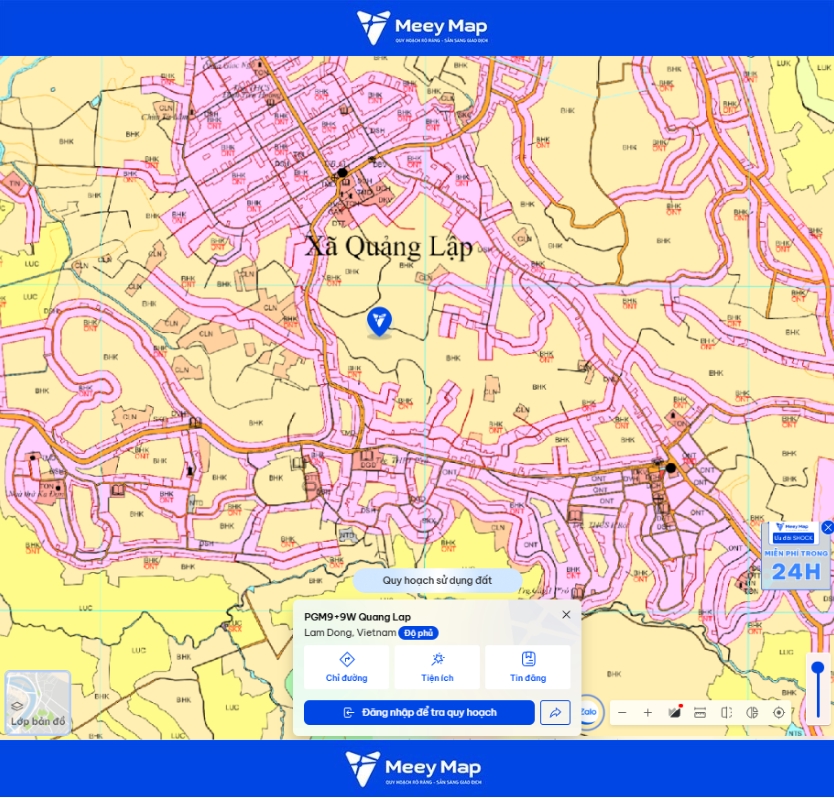The height and width of the screenshot is (798, 834).
Task: Click the area icon with red dot
Action: tap(674, 712)
